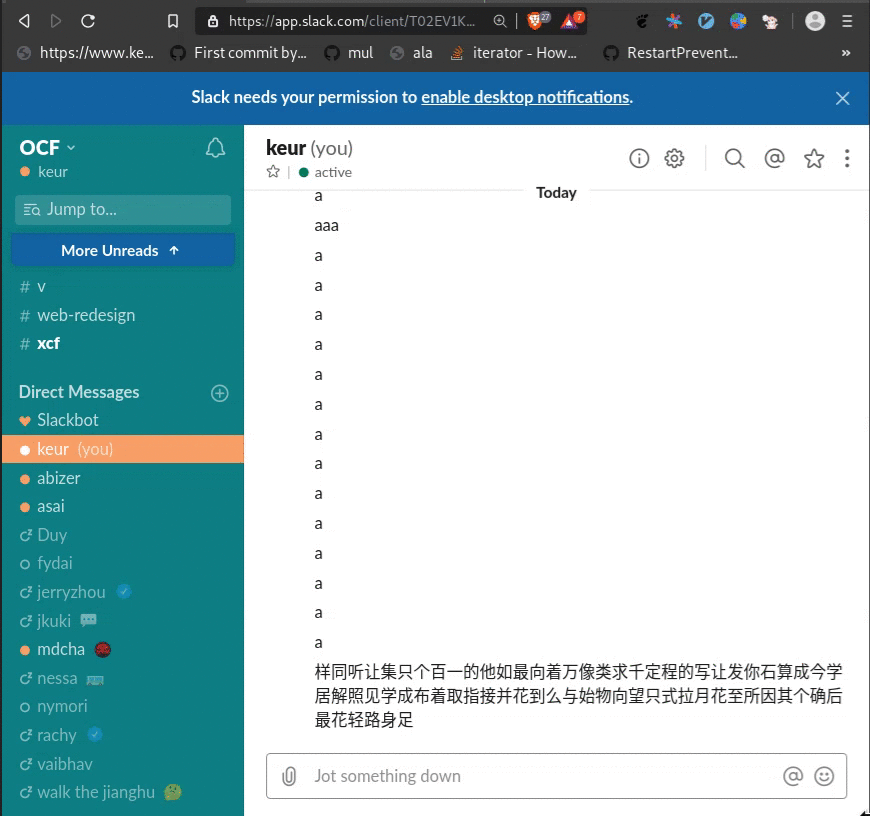The height and width of the screenshot is (816, 870).
Task: Open the #web-redesign channel
Action: (123, 315)
